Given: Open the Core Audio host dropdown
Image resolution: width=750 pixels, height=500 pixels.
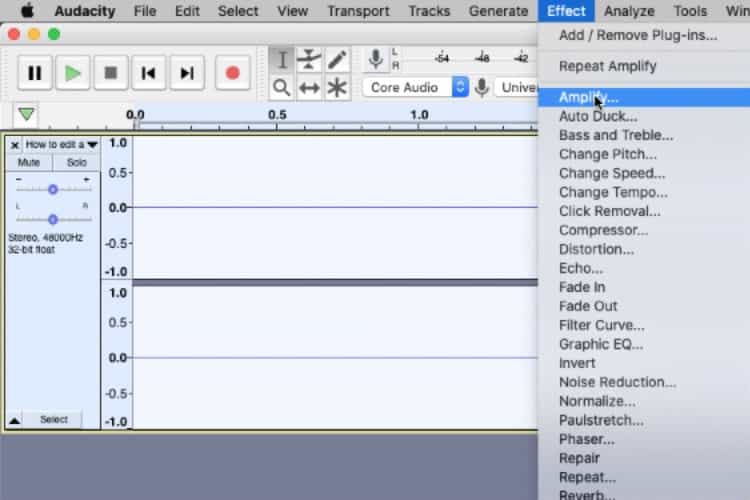Looking at the screenshot, I should (416, 88).
